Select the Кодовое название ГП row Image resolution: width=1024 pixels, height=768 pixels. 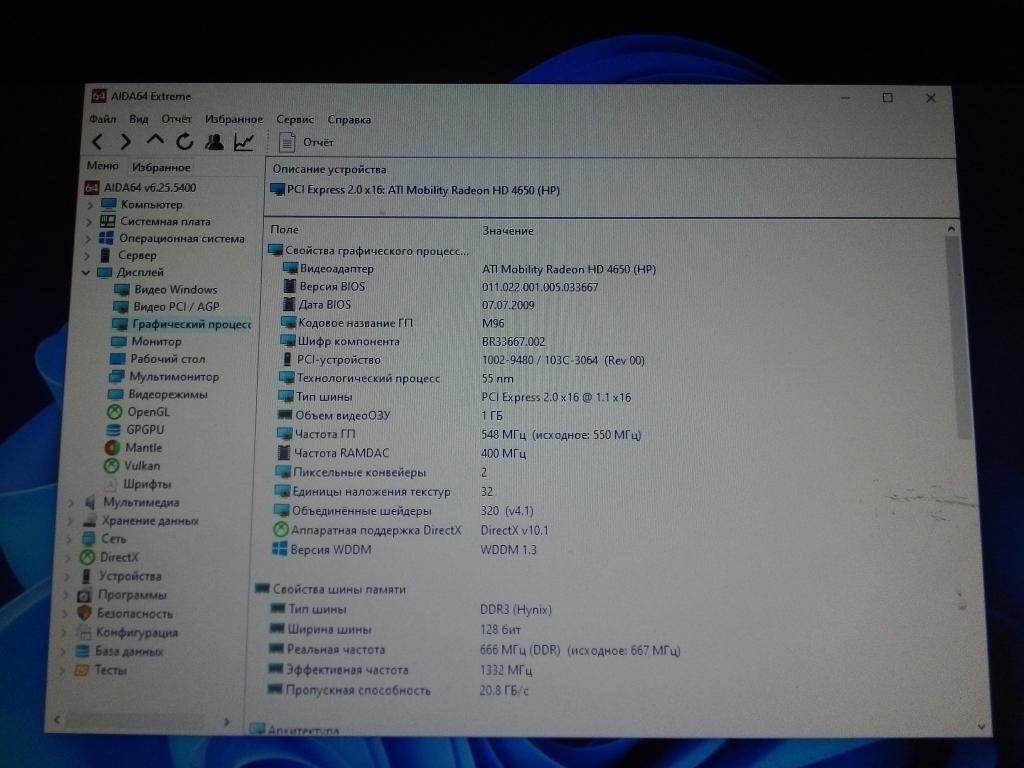(393, 323)
